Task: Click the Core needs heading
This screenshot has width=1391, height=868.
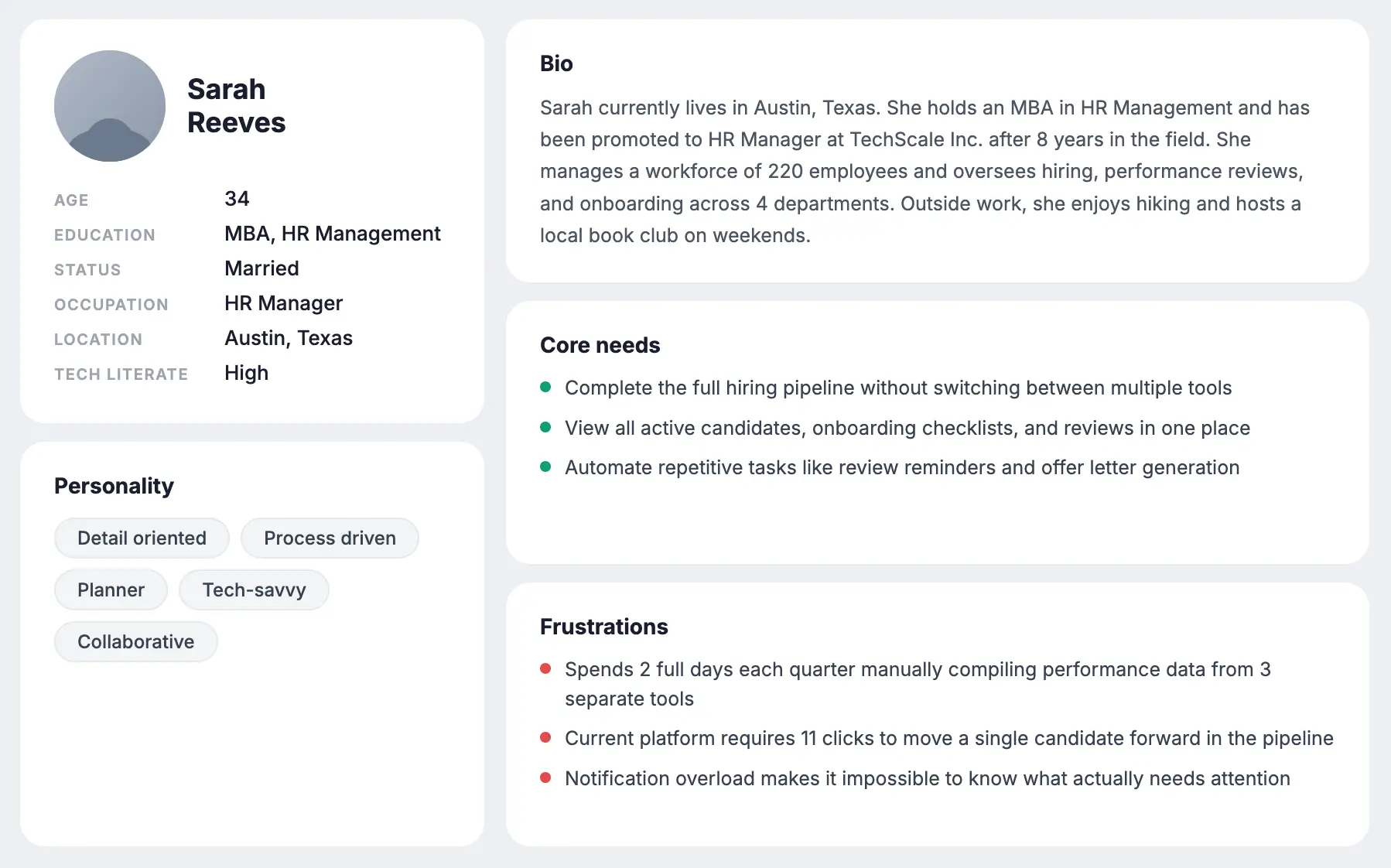Action: pos(600,345)
